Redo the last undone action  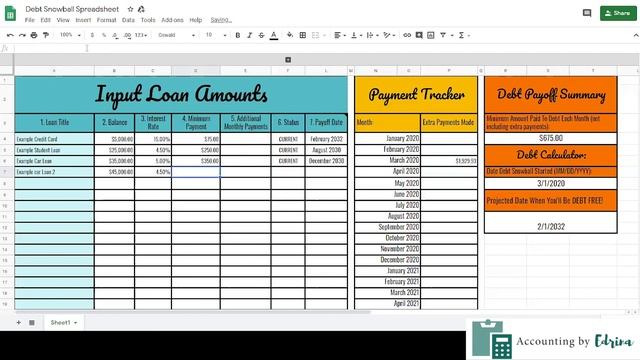coord(22,36)
